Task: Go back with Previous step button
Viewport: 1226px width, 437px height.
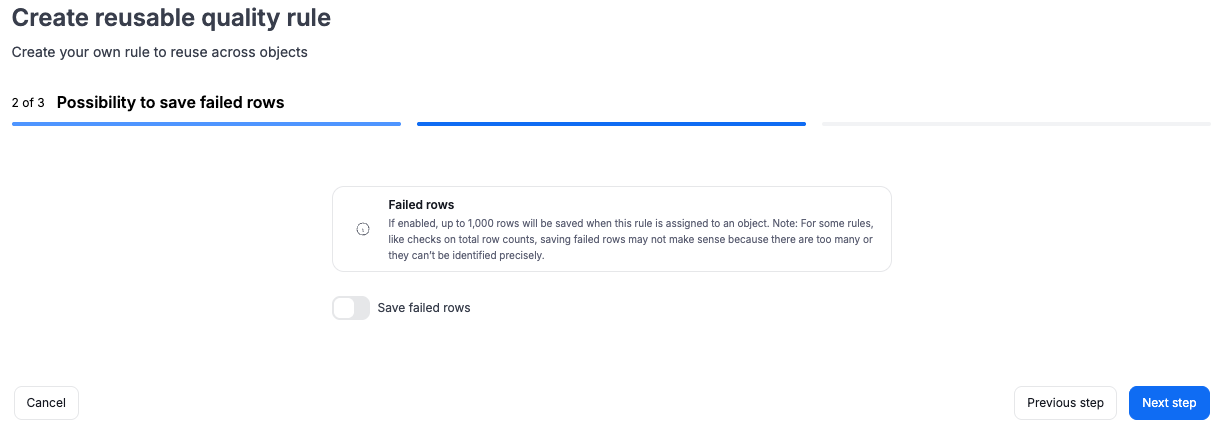Action: [x=1065, y=403]
